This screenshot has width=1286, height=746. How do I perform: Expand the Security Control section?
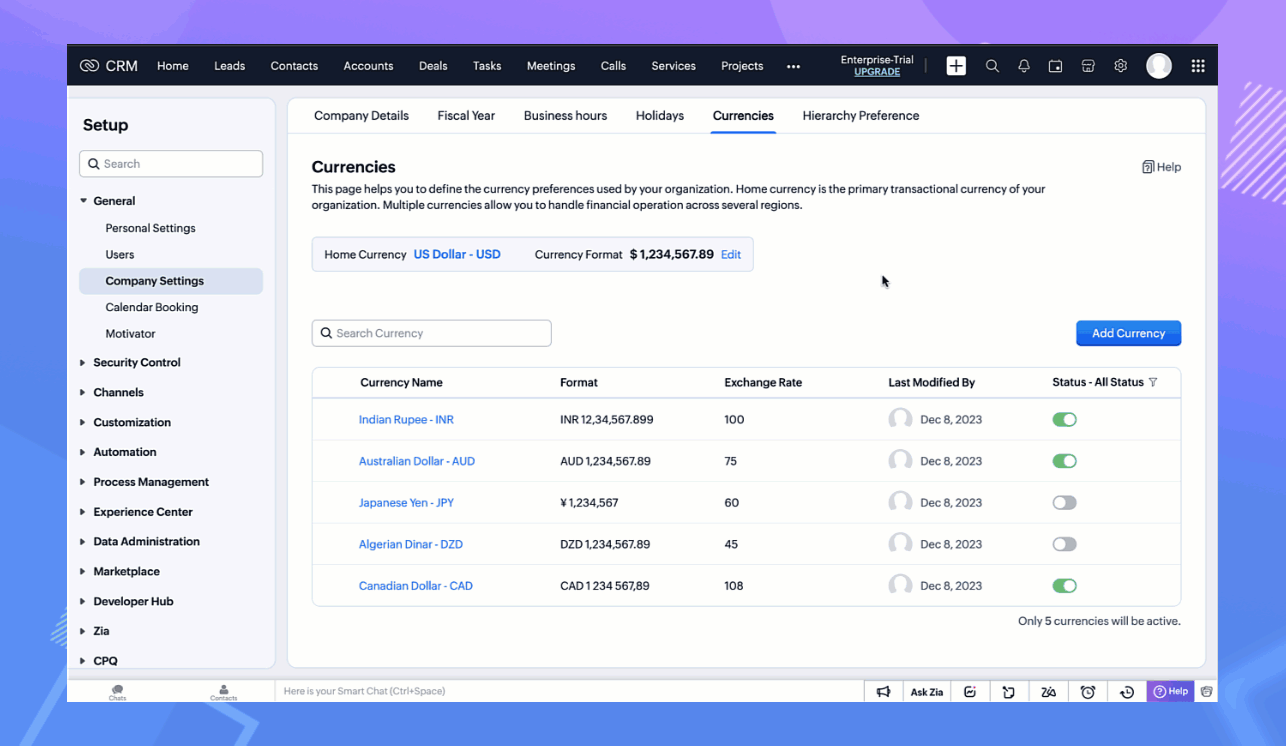point(136,363)
